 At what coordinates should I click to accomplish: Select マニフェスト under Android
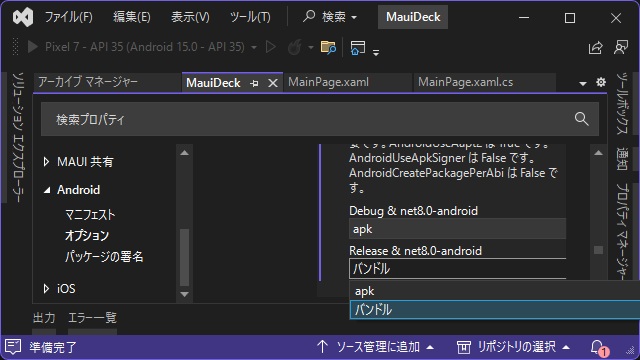coord(90,215)
